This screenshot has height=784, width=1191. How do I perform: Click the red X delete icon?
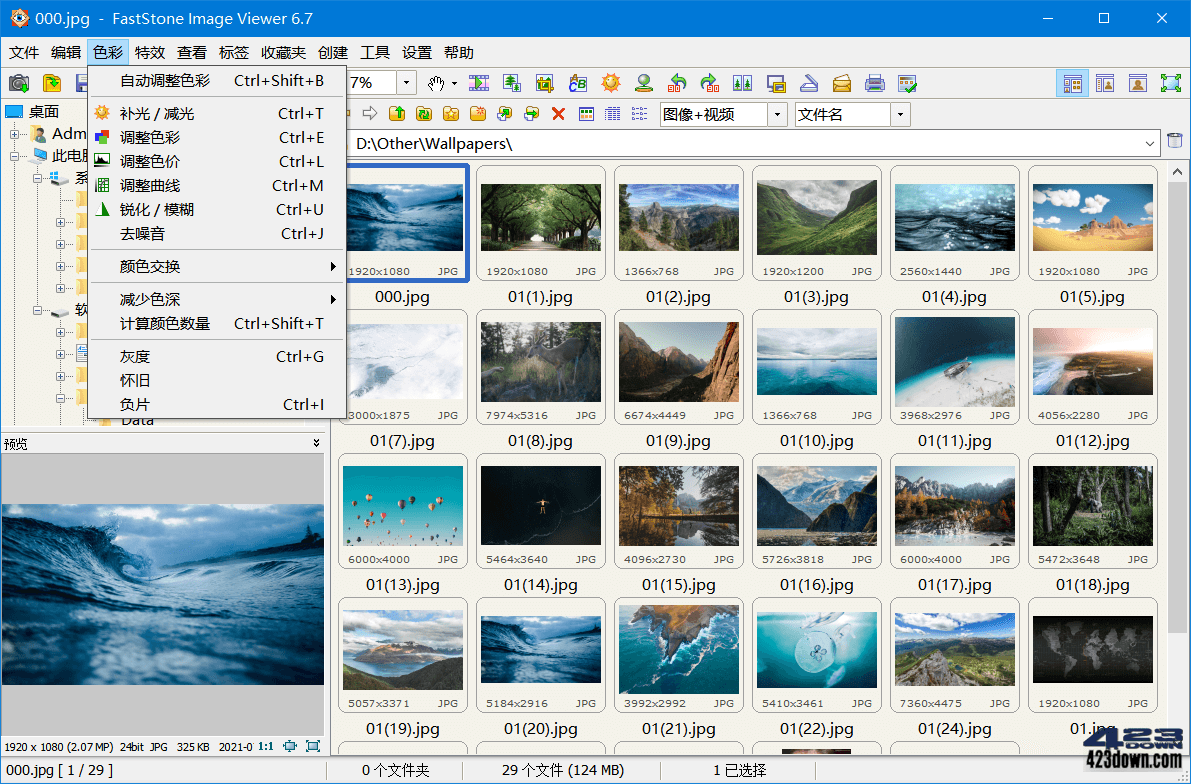tap(557, 114)
